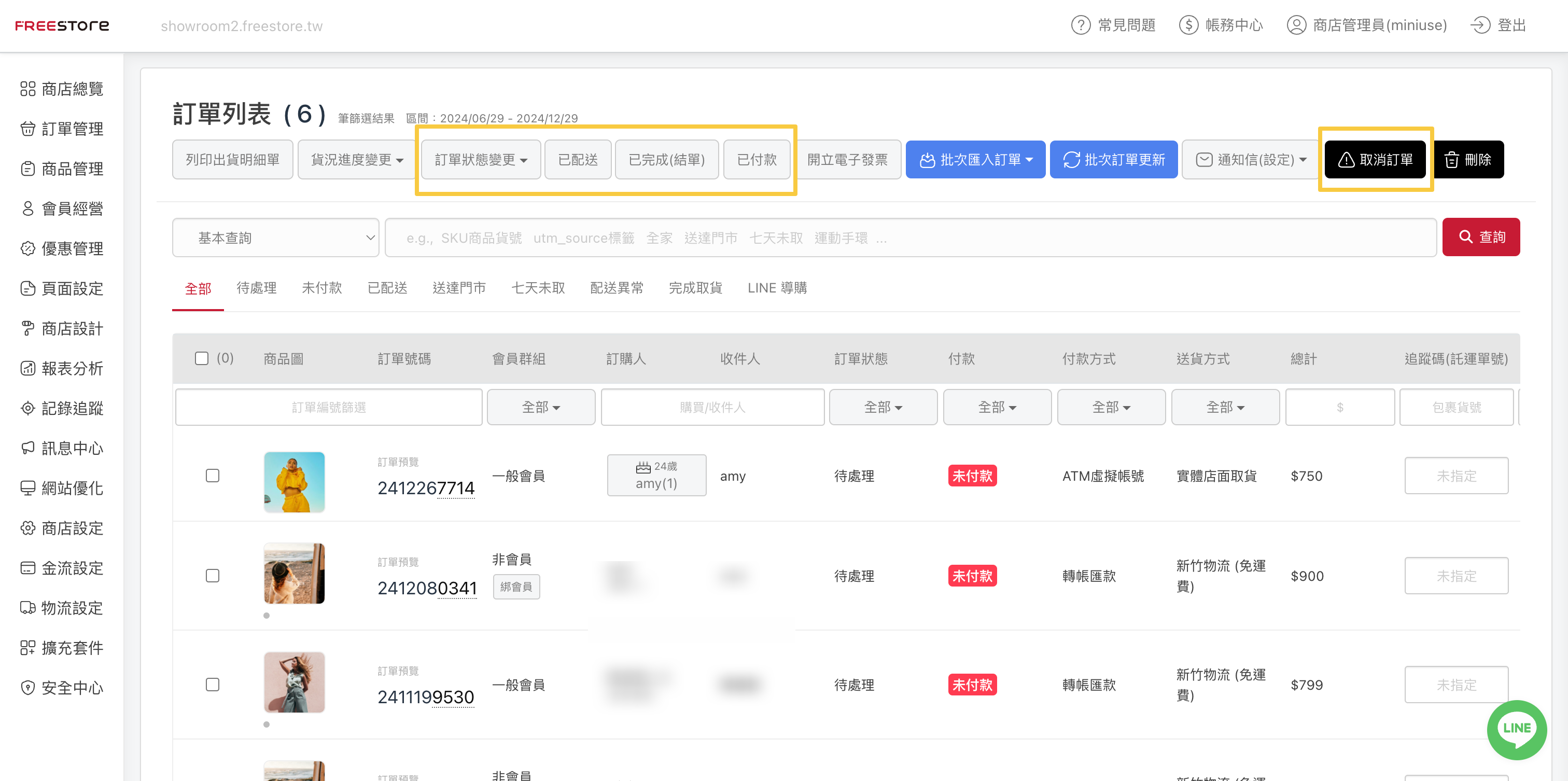
Task: Click the 商店設定 gear icon
Action: coord(27,528)
